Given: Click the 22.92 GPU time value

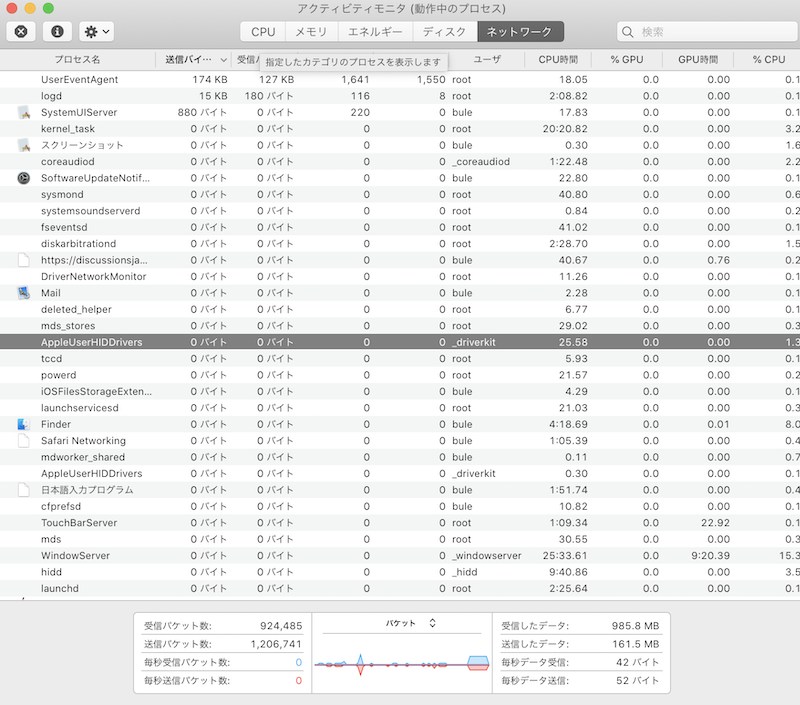Looking at the screenshot, I should [715, 523].
